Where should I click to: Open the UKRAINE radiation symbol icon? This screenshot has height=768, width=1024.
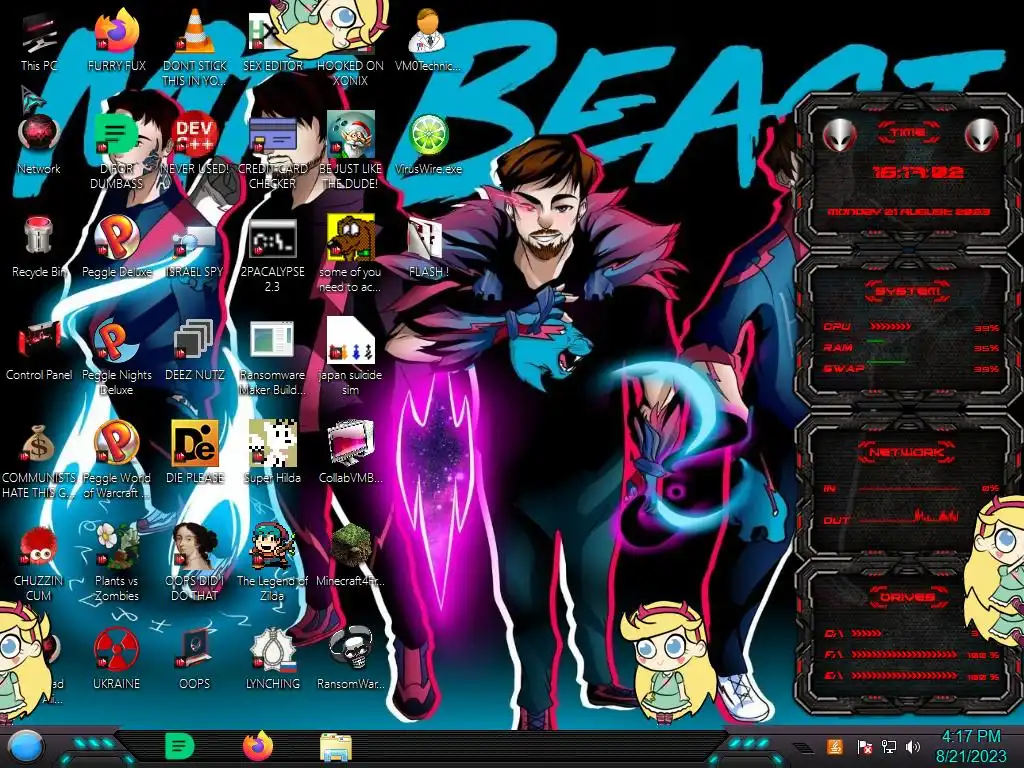(x=116, y=660)
